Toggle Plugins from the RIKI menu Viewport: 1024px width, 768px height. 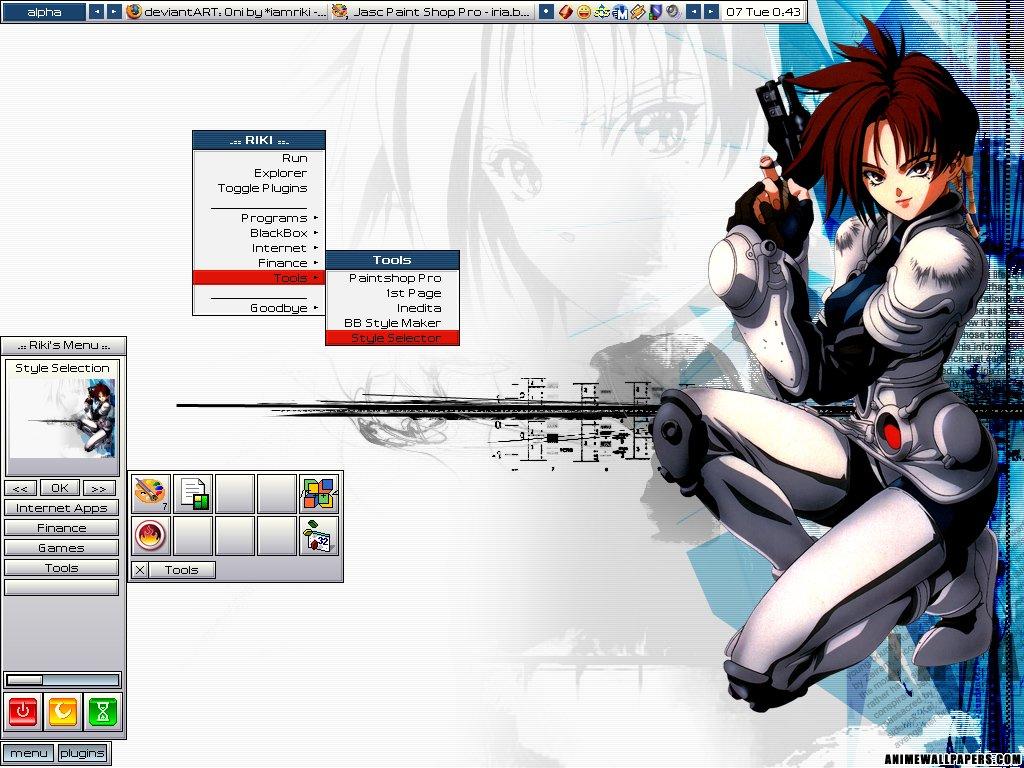point(259,188)
